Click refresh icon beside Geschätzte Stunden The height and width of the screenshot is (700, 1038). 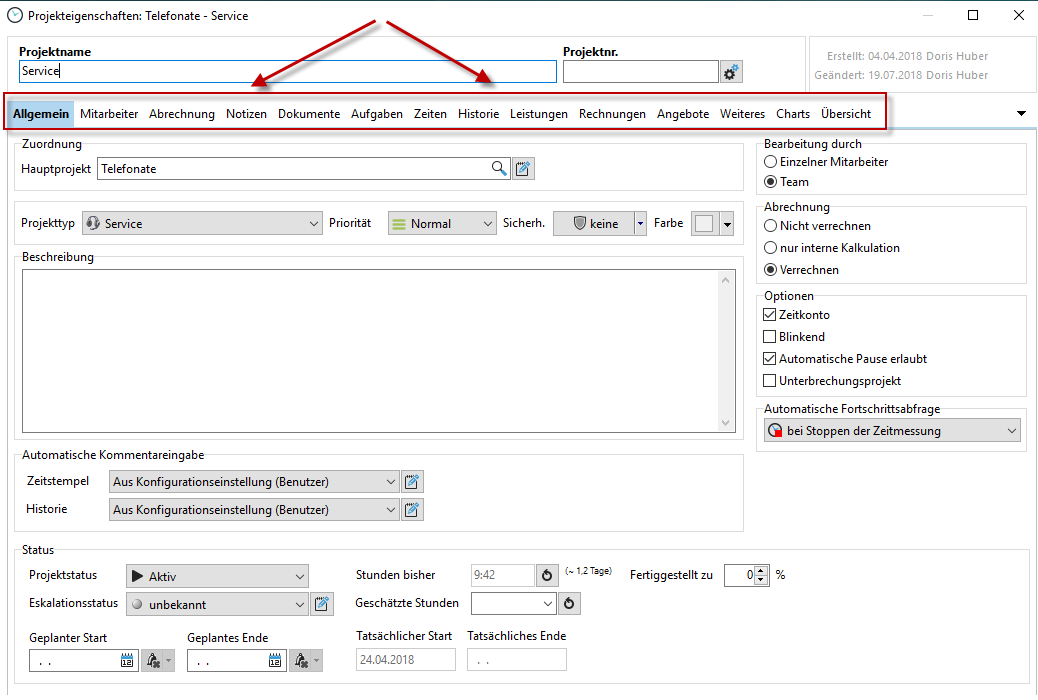[x=569, y=604]
